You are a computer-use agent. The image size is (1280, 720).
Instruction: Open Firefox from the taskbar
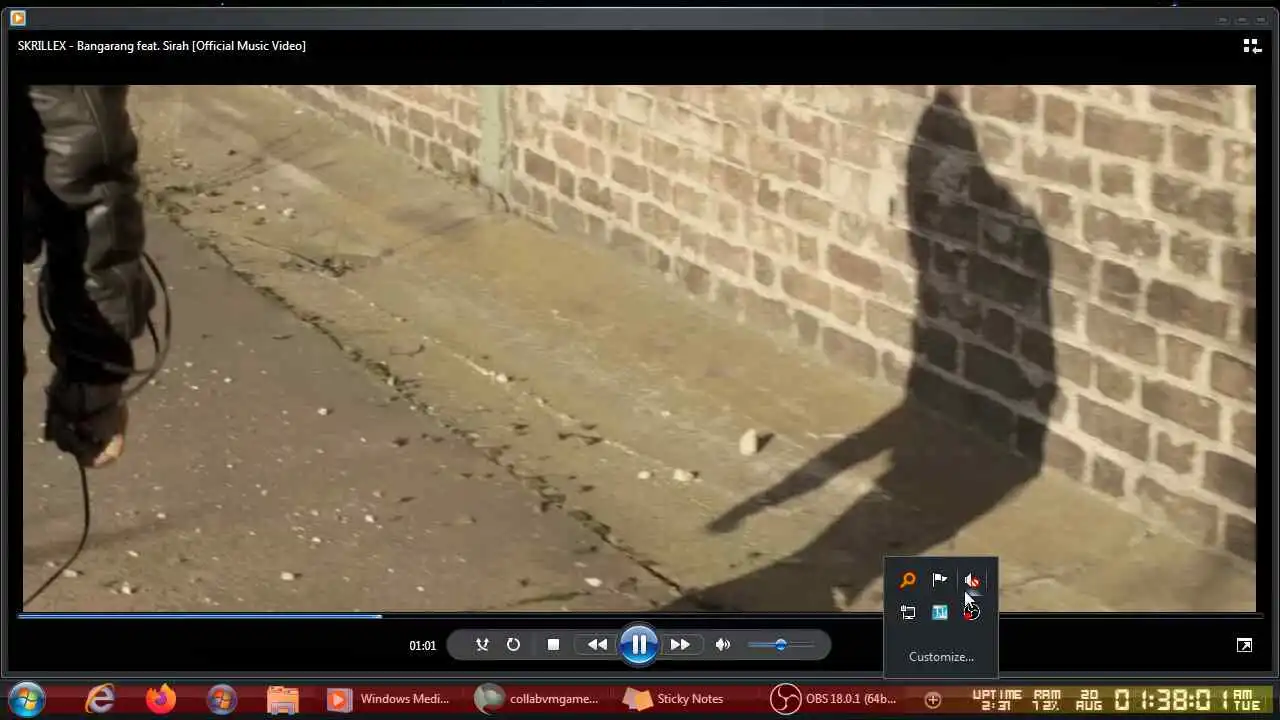[160, 698]
